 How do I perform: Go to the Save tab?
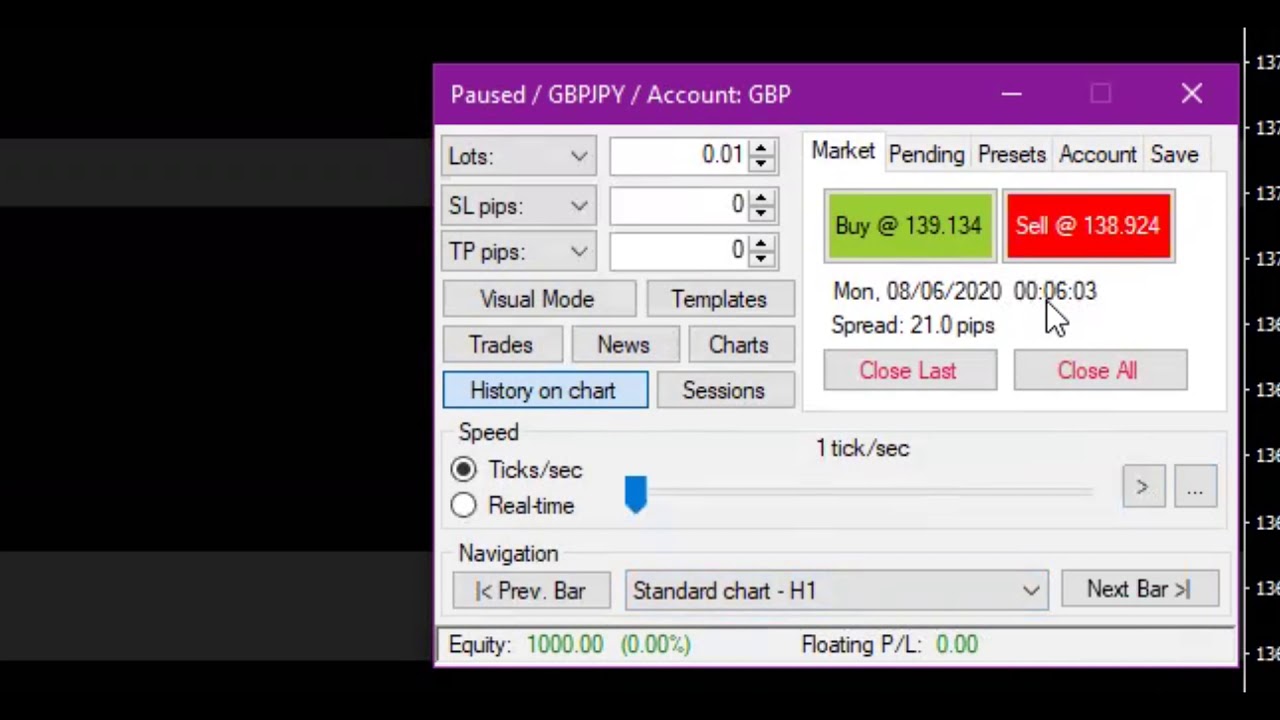tap(1174, 154)
